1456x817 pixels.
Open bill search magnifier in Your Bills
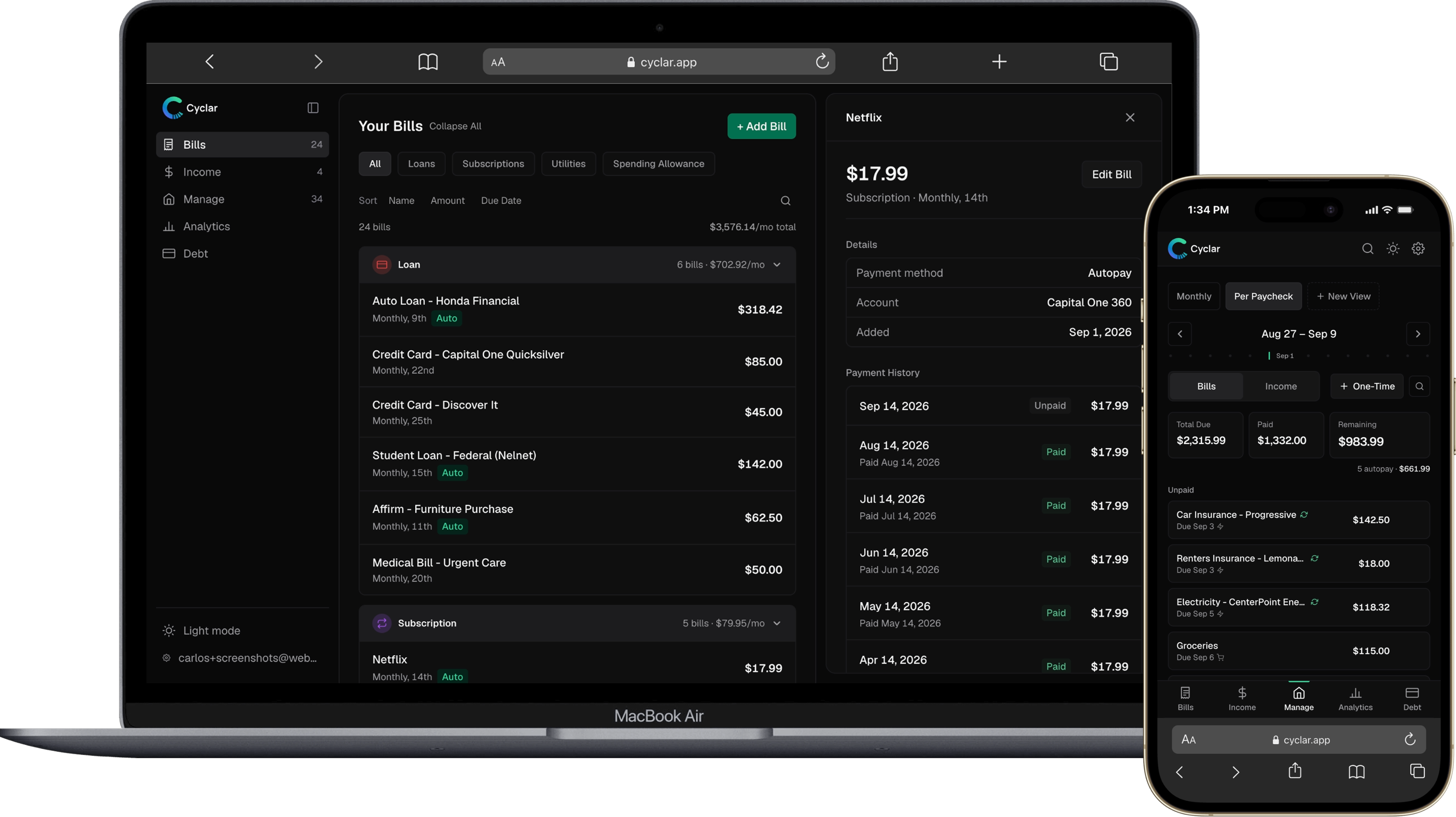(785, 201)
